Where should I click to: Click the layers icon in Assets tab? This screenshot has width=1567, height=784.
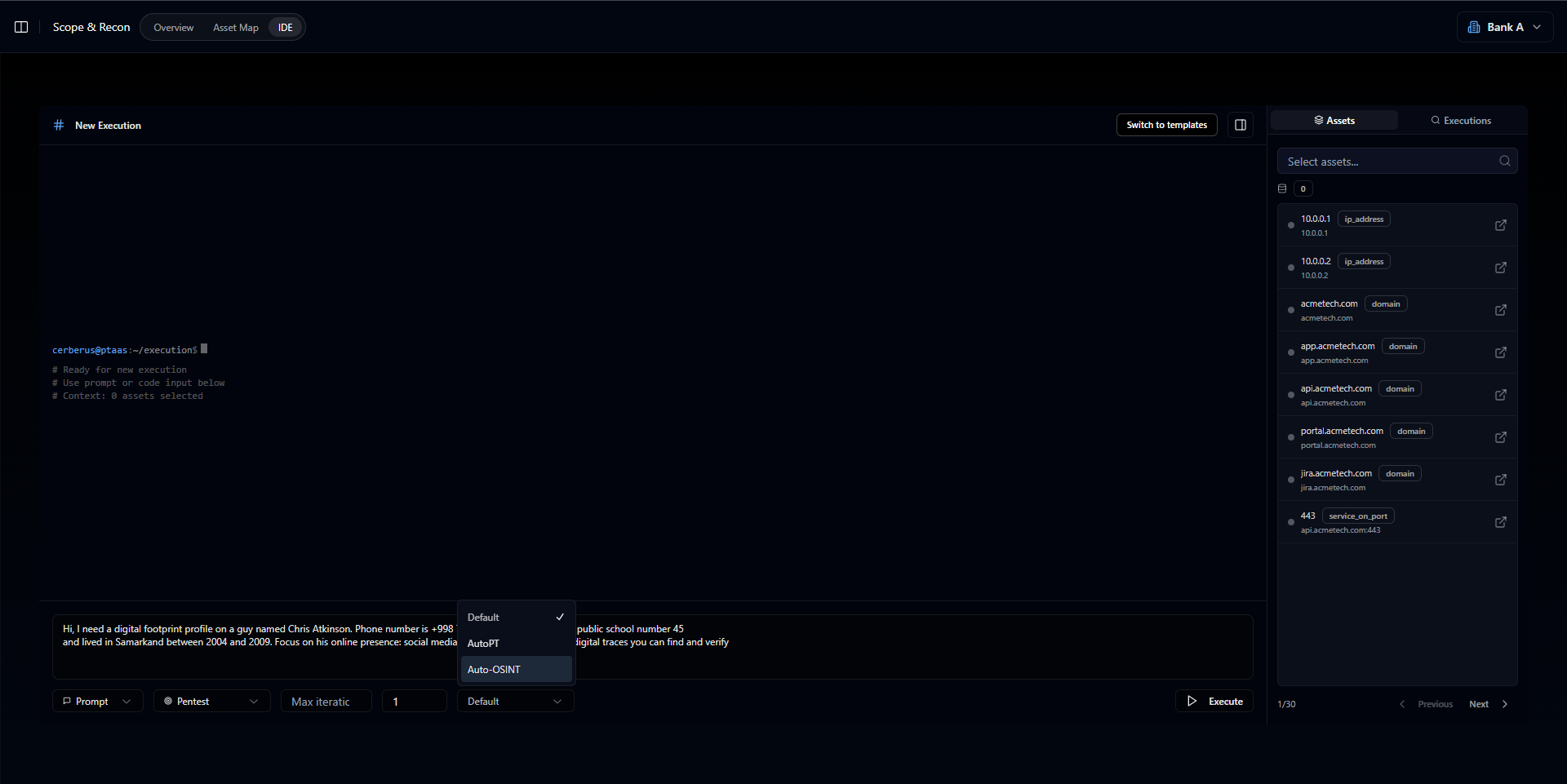[x=1319, y=120]
